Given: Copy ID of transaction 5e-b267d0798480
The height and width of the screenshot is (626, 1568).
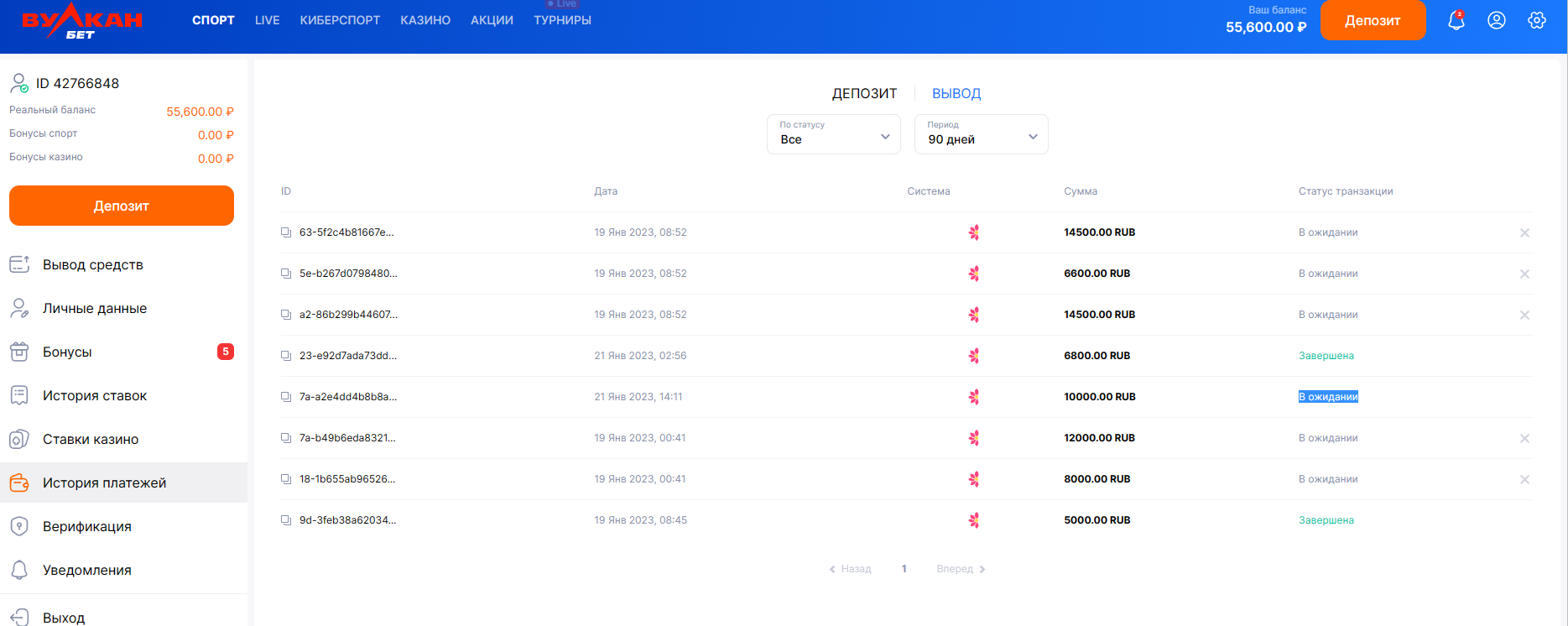Looking at the screenshot, I should pos(286,274).
